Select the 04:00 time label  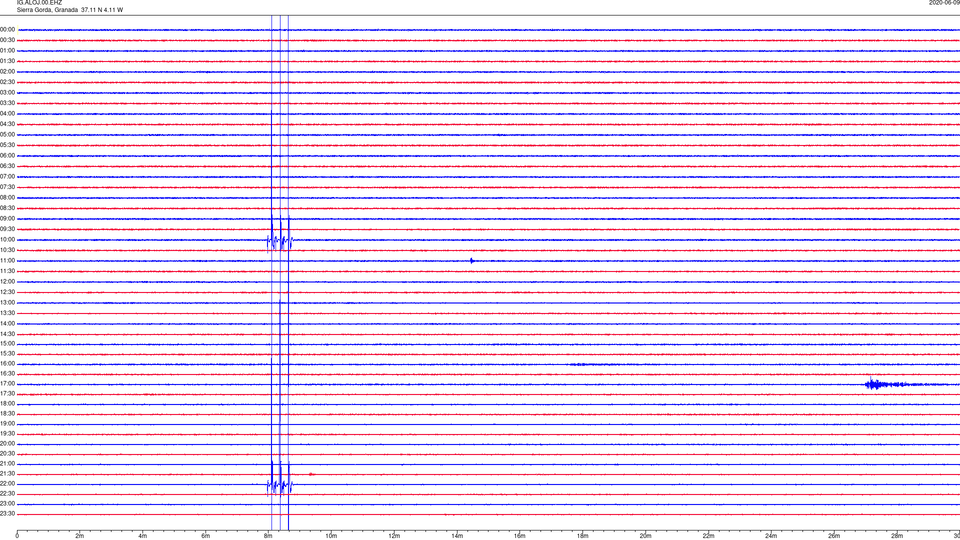click(8, 114)
